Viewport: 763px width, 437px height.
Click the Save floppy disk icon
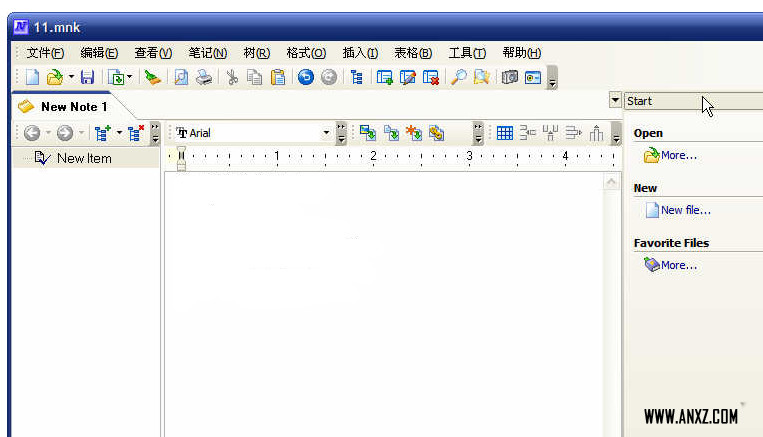coord(87,77)
